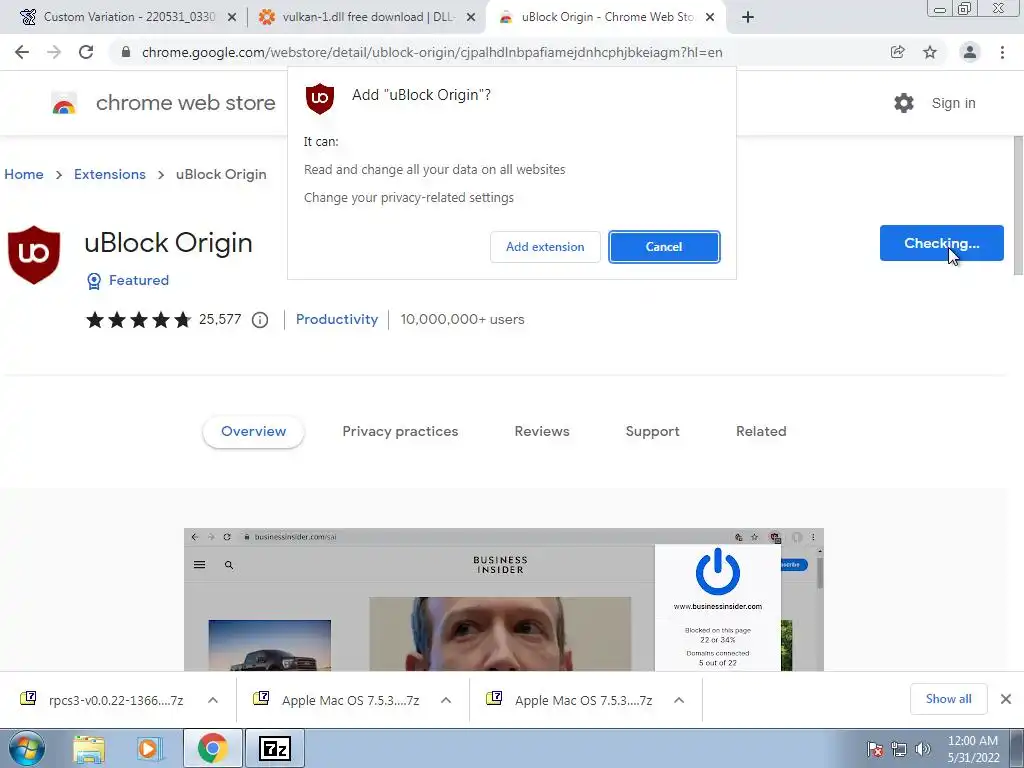Go back using browser back arrow

pyautogui.click(x=22, y=52)
